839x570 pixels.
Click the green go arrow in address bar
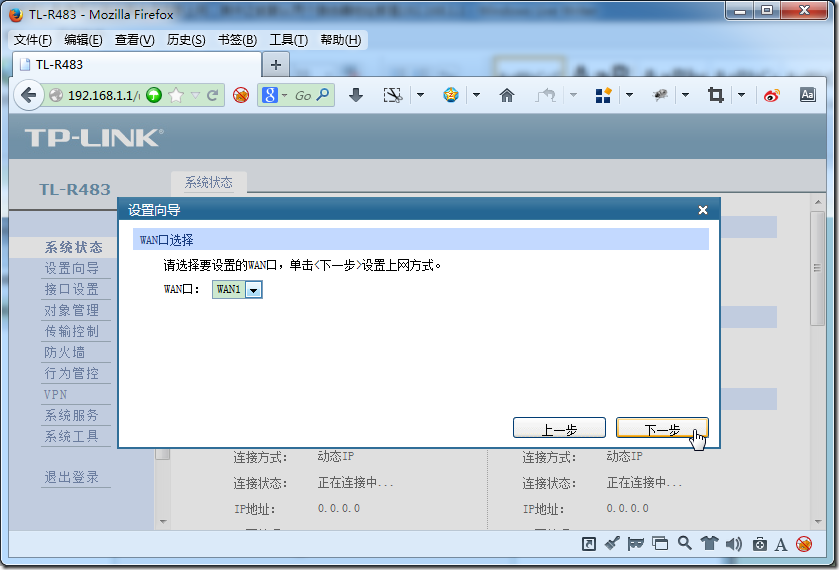point(154,95)
